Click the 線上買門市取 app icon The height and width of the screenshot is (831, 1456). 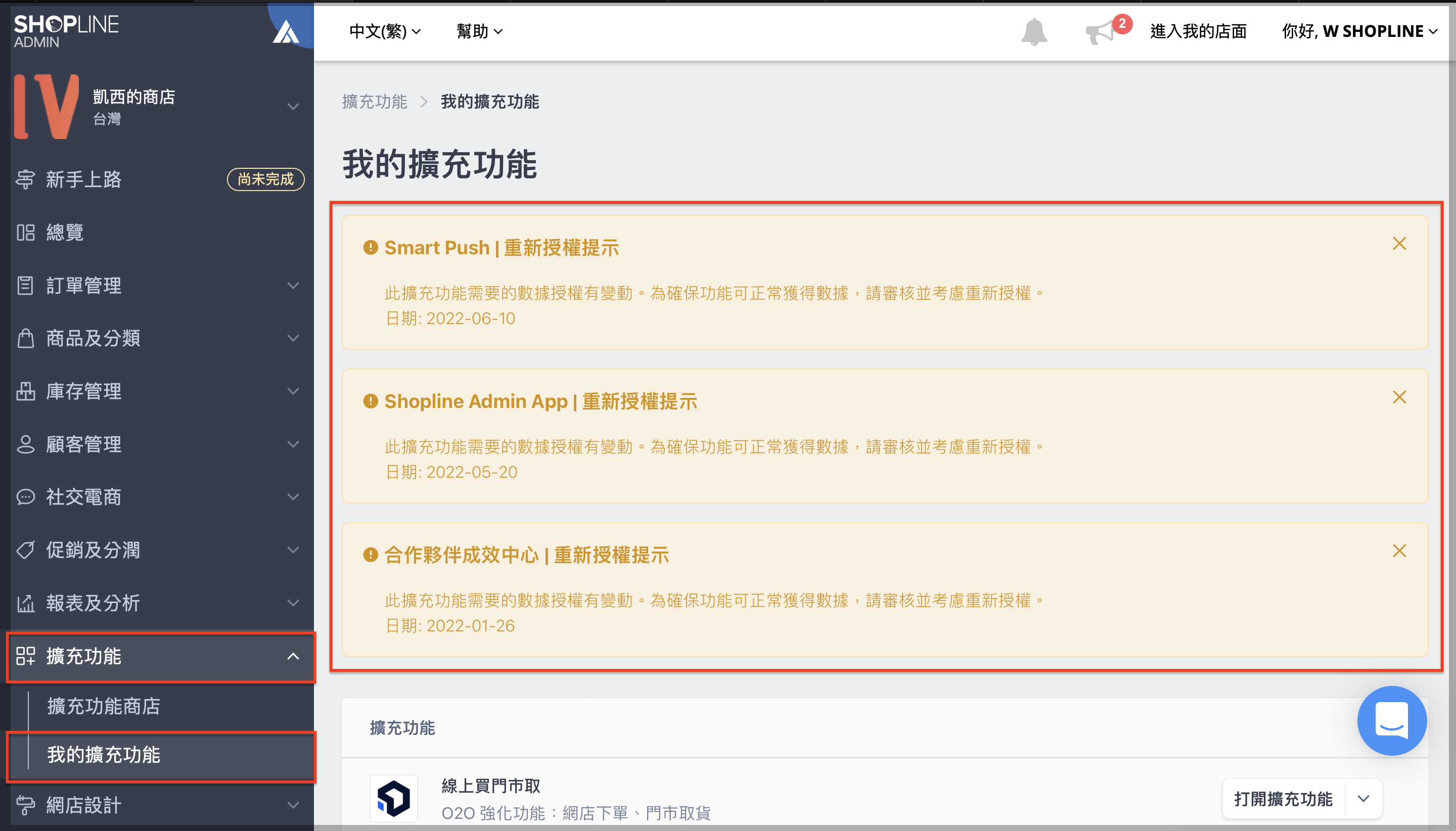tap(393, 798)
